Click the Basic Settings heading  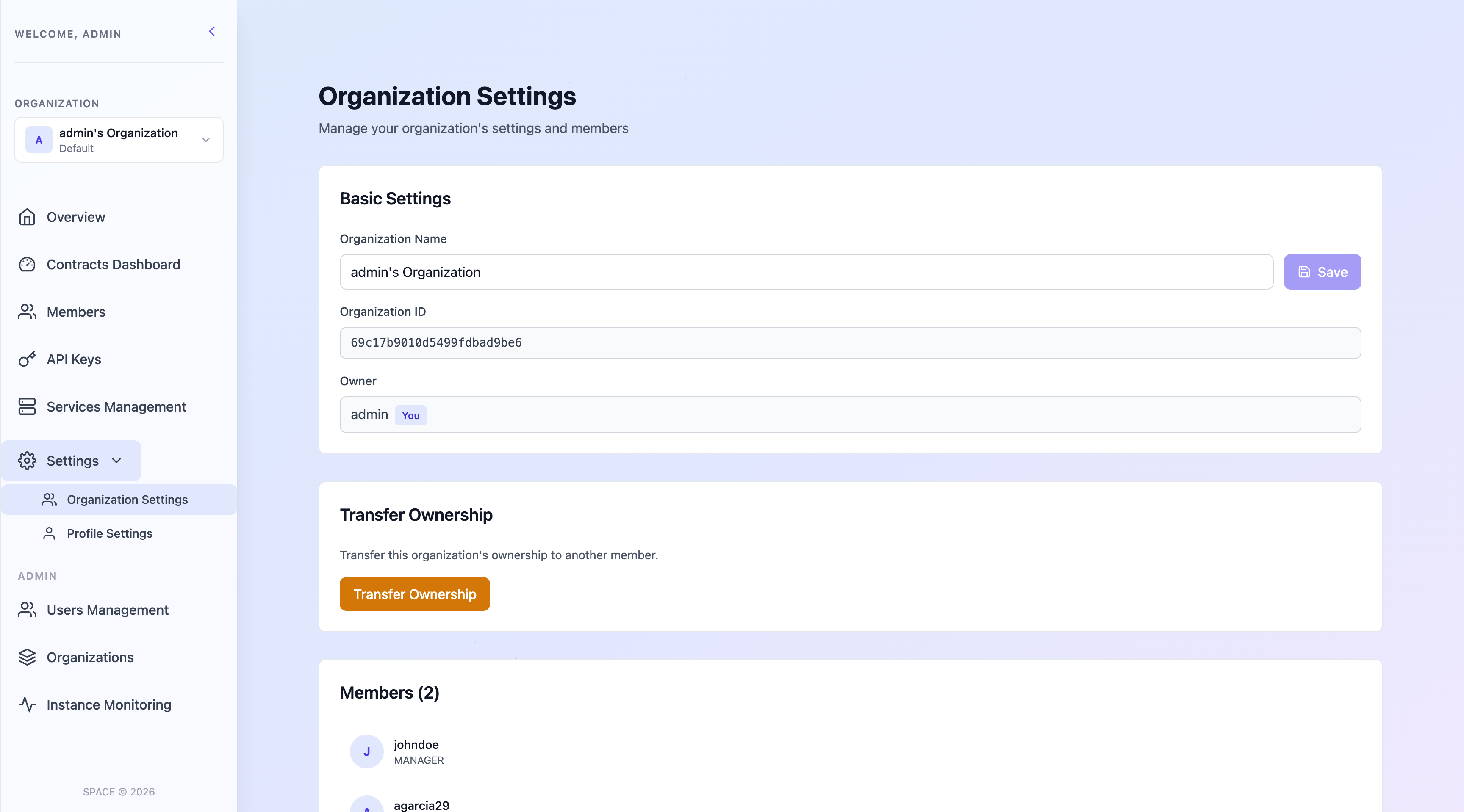395,199
